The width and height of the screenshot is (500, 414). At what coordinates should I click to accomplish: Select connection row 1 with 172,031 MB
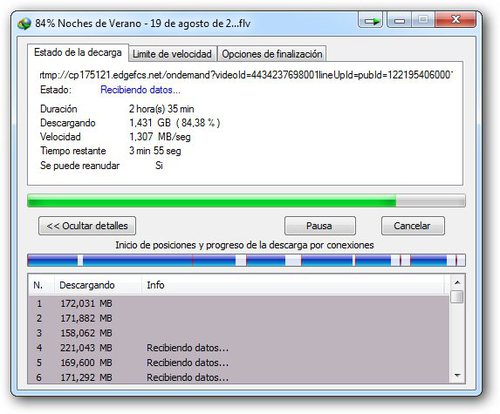pos(239,304)
